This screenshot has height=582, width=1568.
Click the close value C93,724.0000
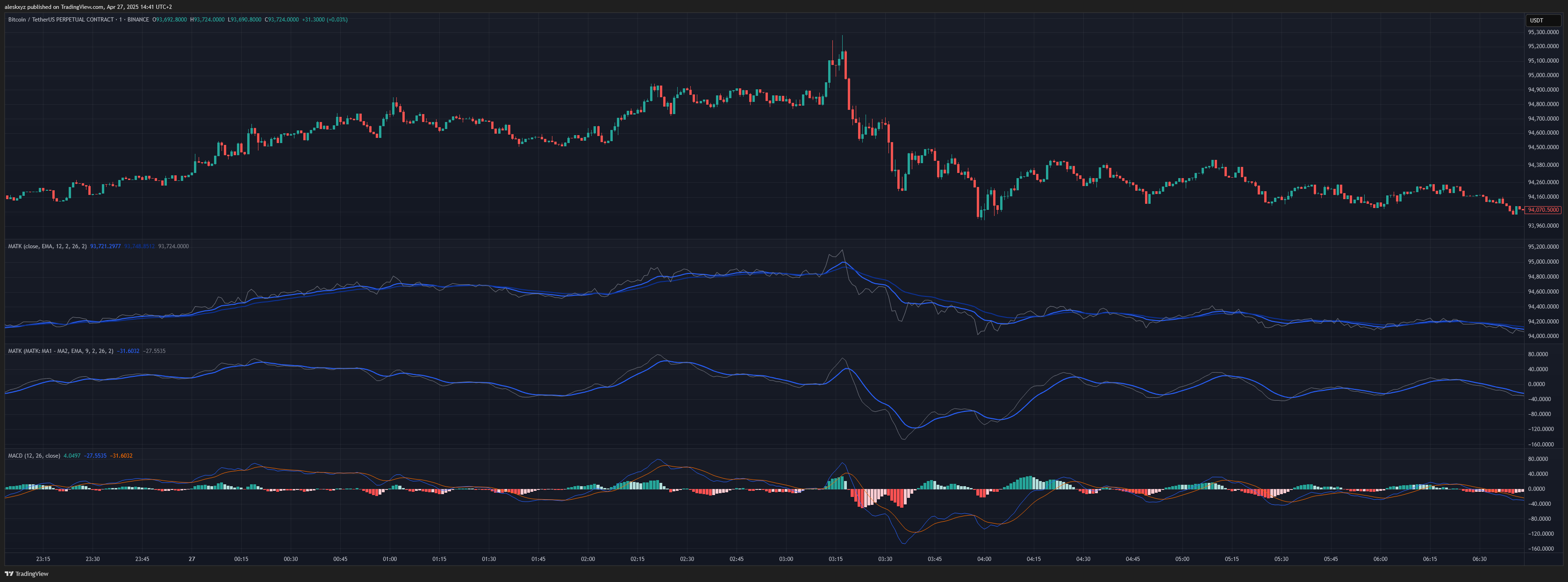click(282, 20)
